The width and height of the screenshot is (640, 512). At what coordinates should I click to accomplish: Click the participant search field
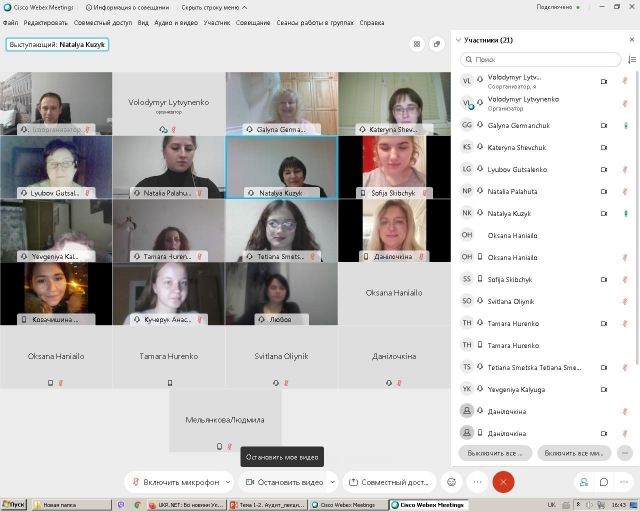point(540,60)
